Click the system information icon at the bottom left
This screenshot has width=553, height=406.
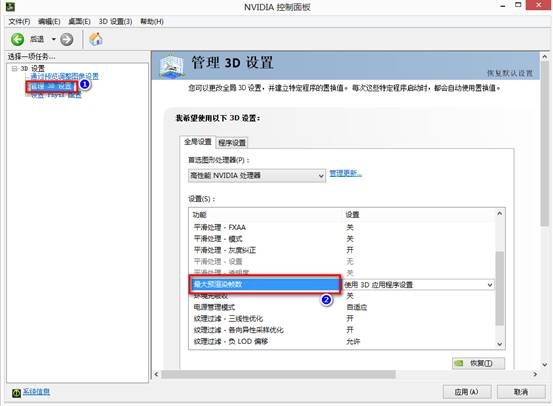(x=16, y=393)
